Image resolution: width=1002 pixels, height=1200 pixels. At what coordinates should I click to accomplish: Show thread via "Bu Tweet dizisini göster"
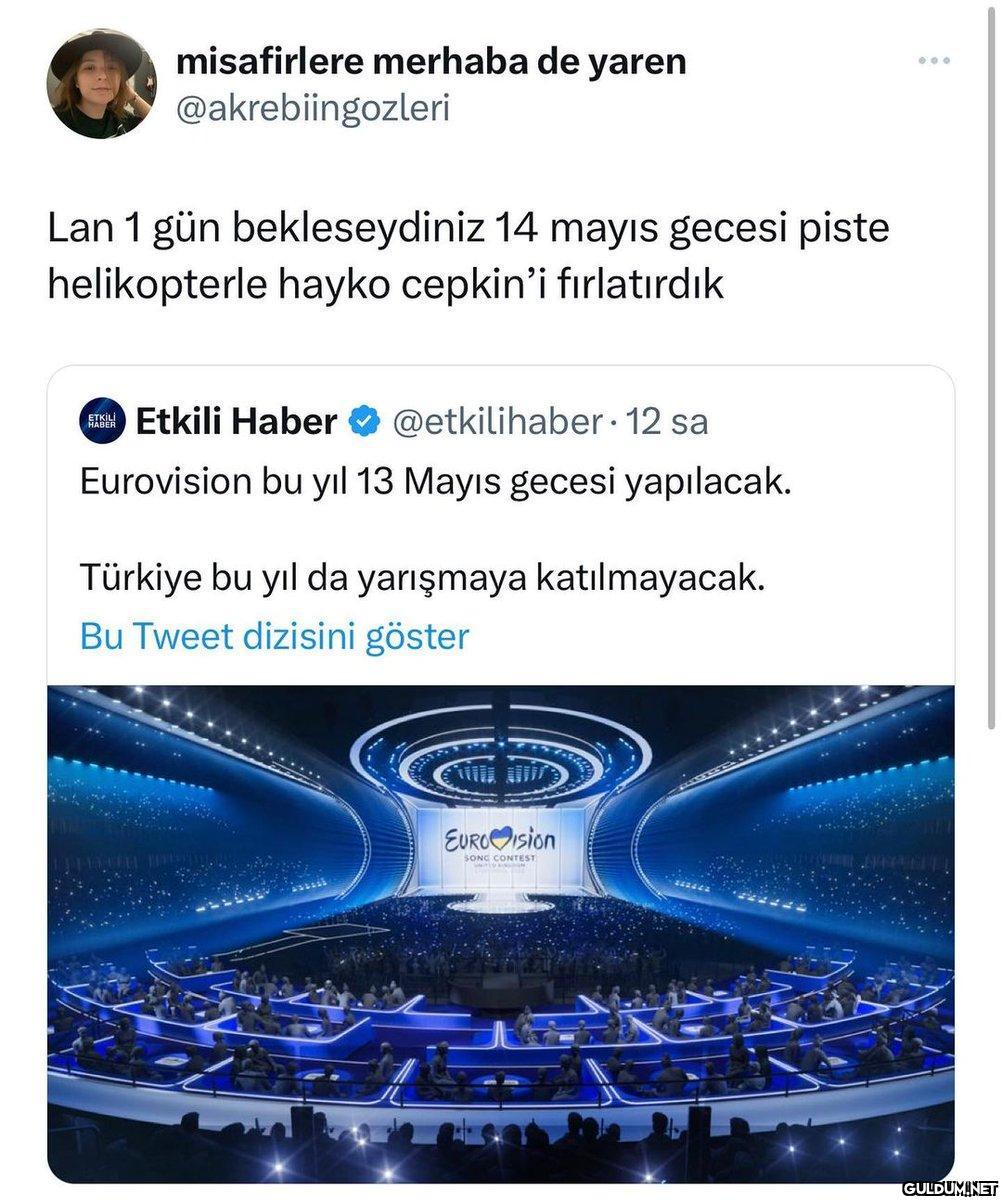coord(274,636)
